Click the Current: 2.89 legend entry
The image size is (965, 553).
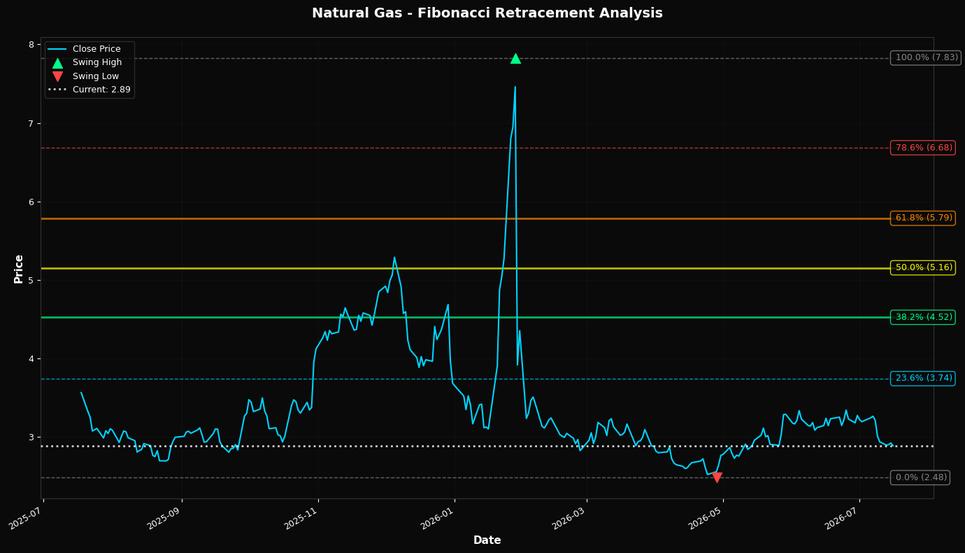coord(89,90)
